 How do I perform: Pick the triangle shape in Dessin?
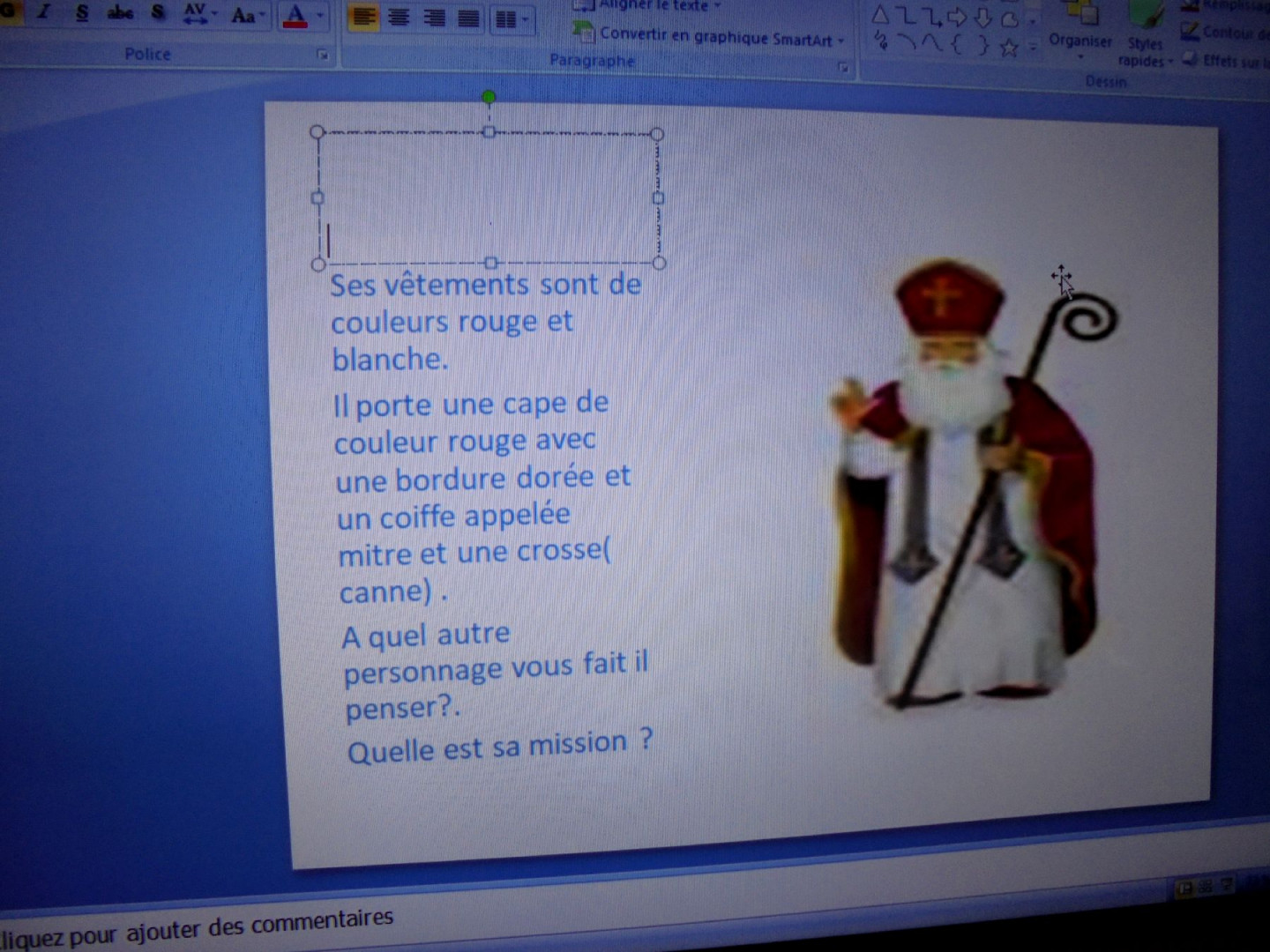coord(879,15)
